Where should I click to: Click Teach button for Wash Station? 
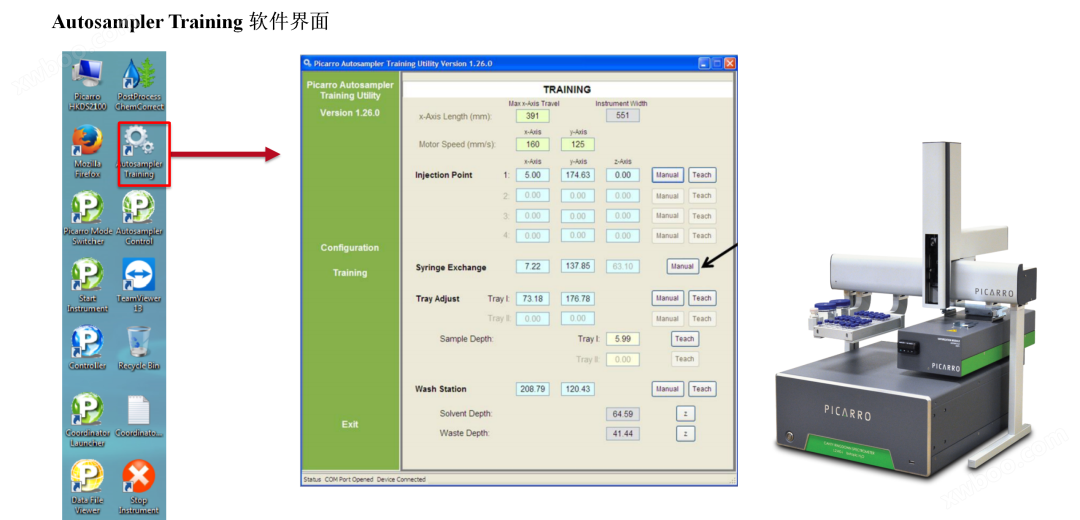pyautogui.click(x=702, y=389)
